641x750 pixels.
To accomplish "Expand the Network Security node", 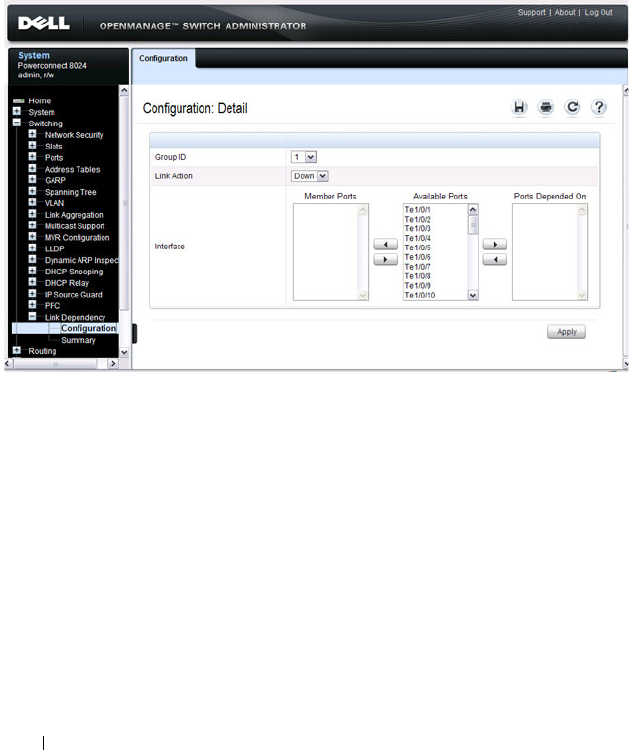I will pos(32,134).
